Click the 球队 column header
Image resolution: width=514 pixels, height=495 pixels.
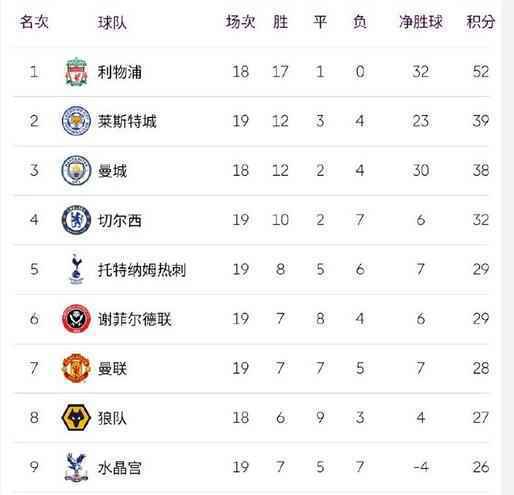[112, 23]
